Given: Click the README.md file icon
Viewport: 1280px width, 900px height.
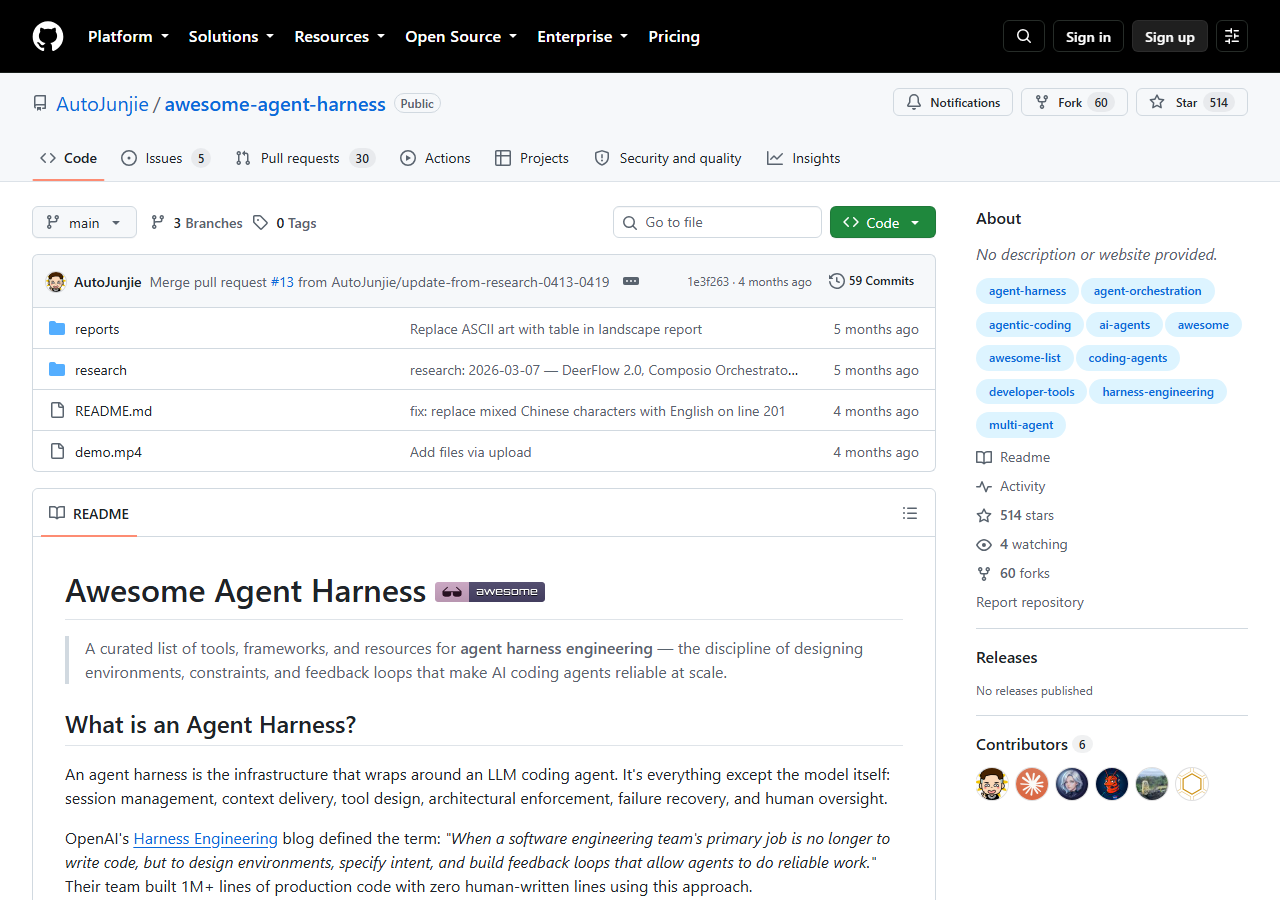Looking at the screenshot, I should tap(57, 411).
